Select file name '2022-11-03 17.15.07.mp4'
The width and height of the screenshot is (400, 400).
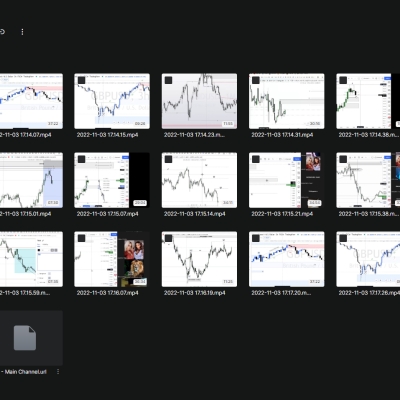pos(107,214)
